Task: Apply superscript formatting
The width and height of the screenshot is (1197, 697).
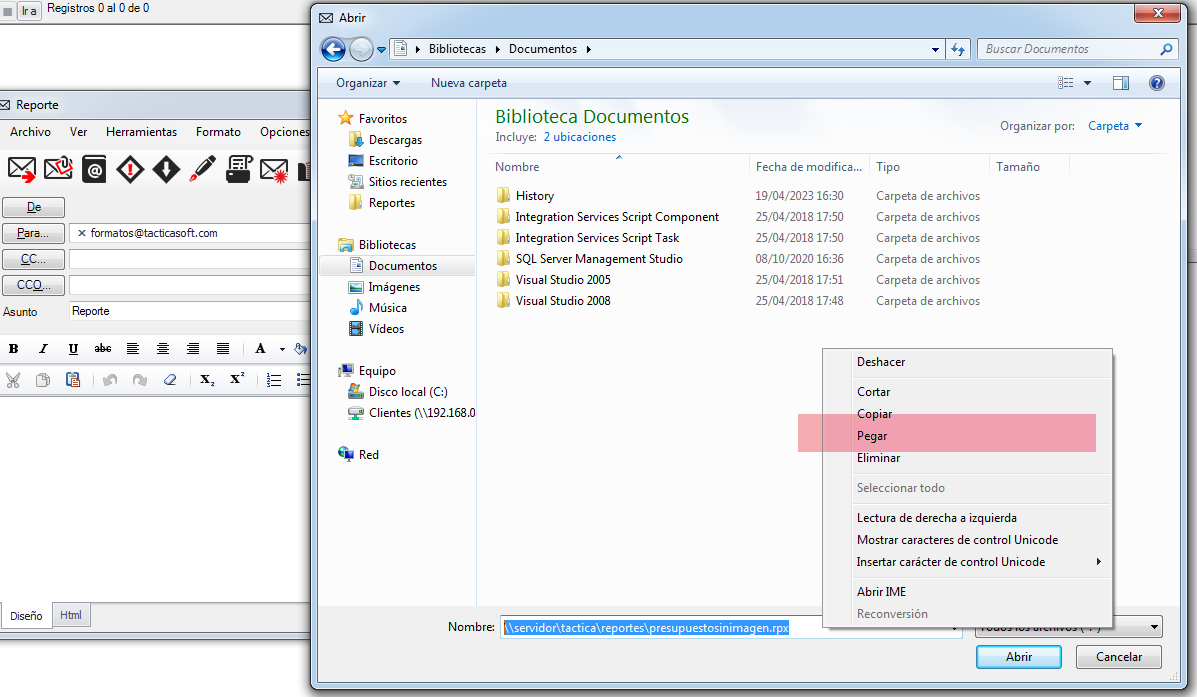Action: click(237, 379)
